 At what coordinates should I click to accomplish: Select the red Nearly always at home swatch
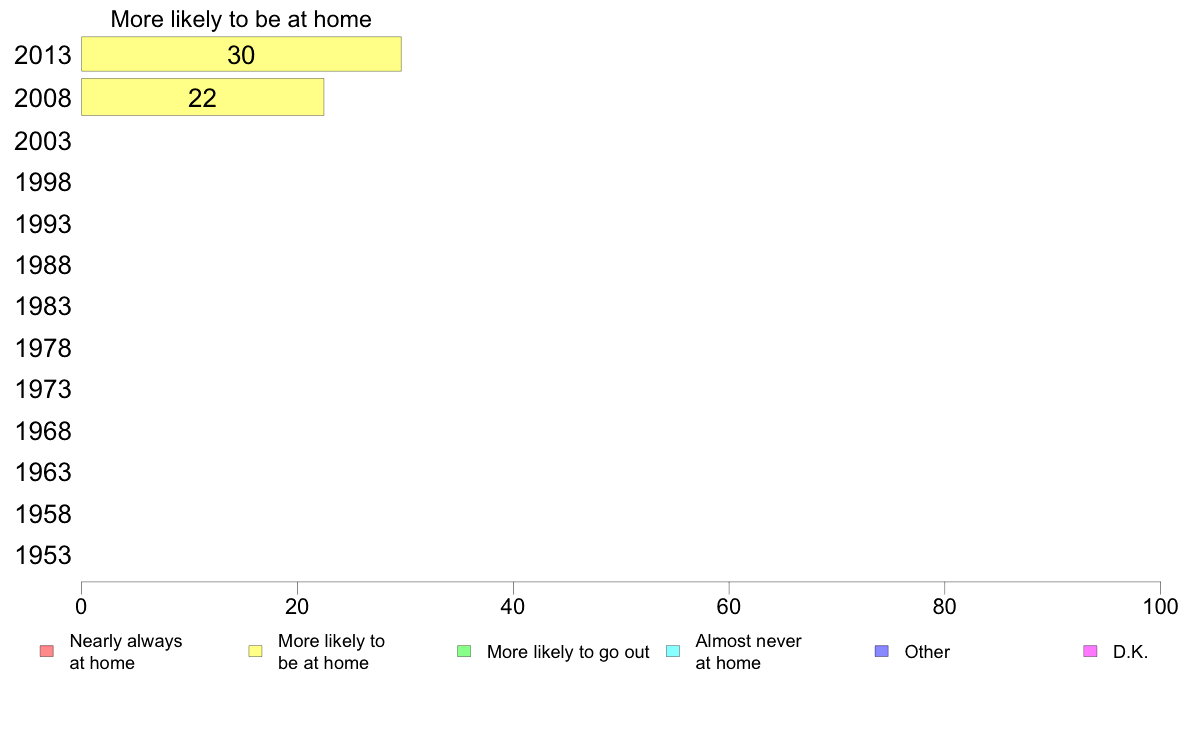(47, 651)
